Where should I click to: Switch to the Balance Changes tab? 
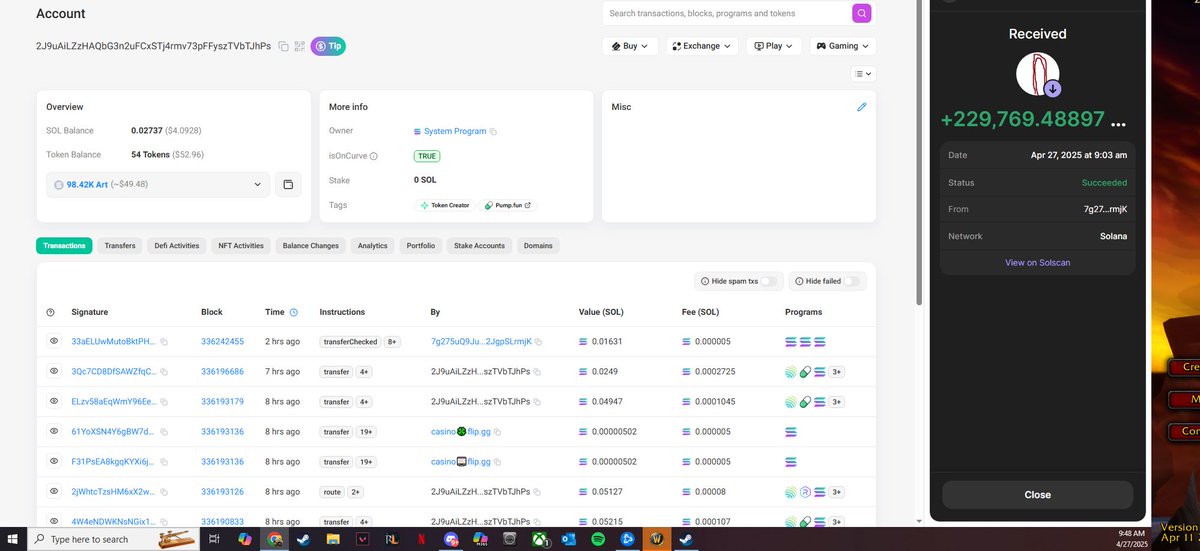coord(311,245)
